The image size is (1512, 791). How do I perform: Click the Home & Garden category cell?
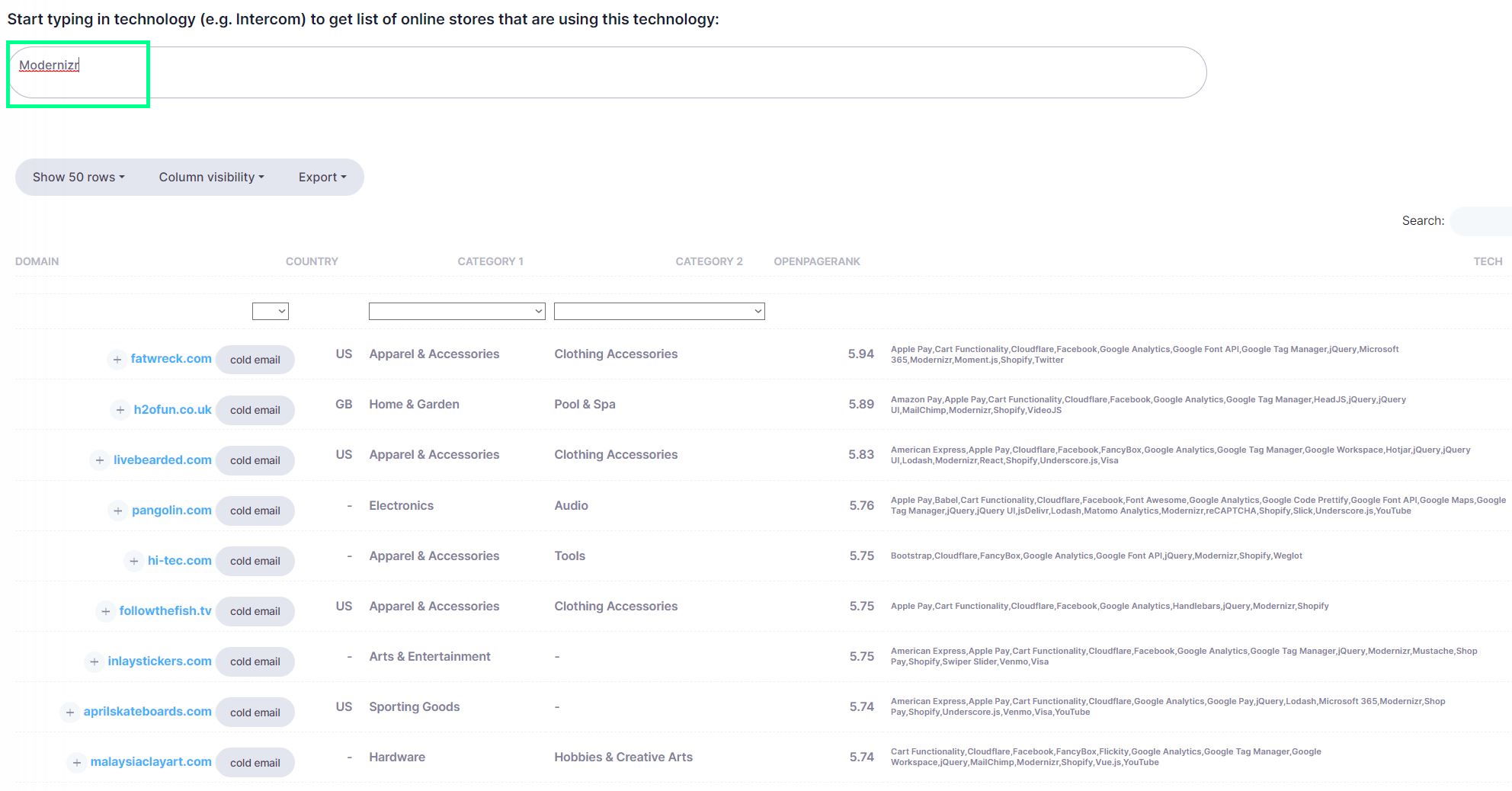pos(414,404)
